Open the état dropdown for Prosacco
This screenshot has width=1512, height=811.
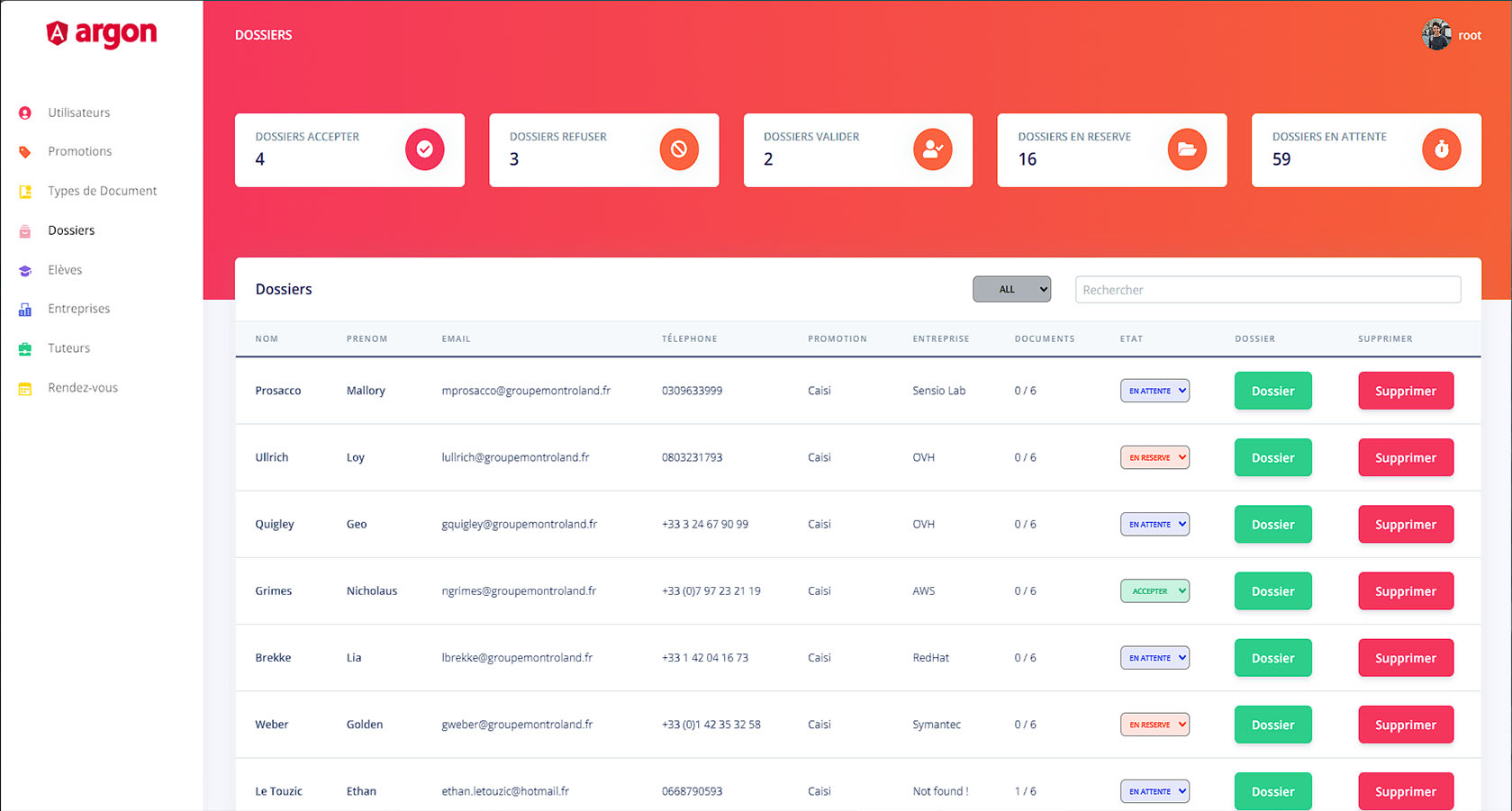coord(1154,391)
